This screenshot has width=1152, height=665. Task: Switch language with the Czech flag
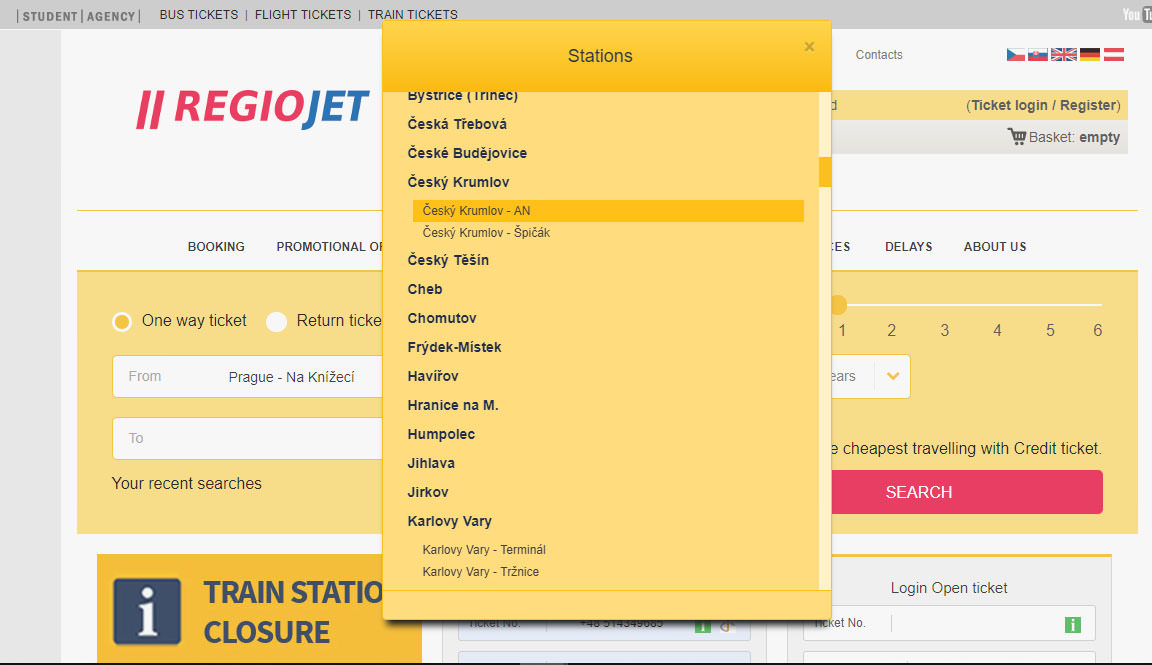pyautogui.click(x=1015, y=55)
